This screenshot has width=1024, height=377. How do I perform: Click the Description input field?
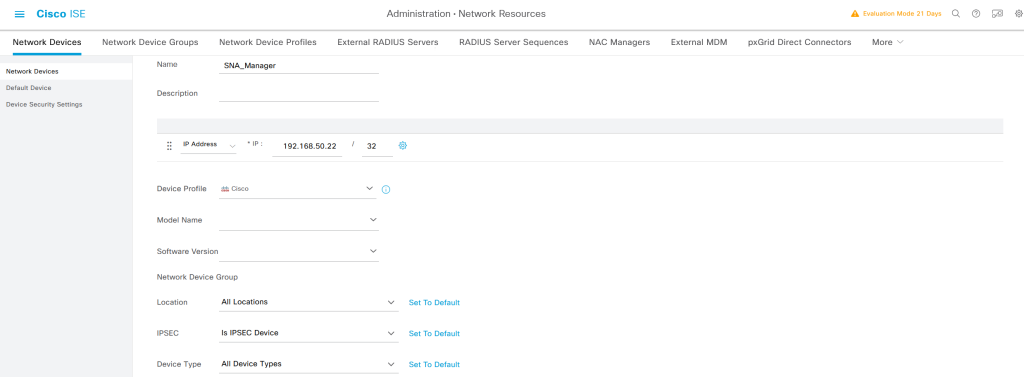299,93
